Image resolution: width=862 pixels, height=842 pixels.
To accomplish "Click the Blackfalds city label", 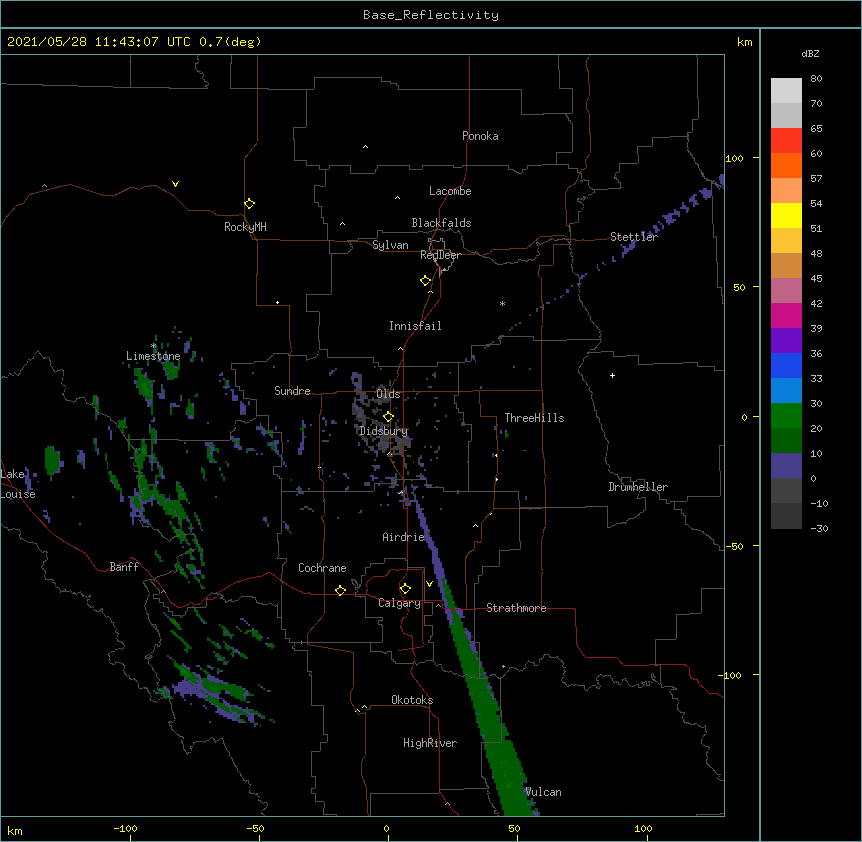I will pos(441,223).
